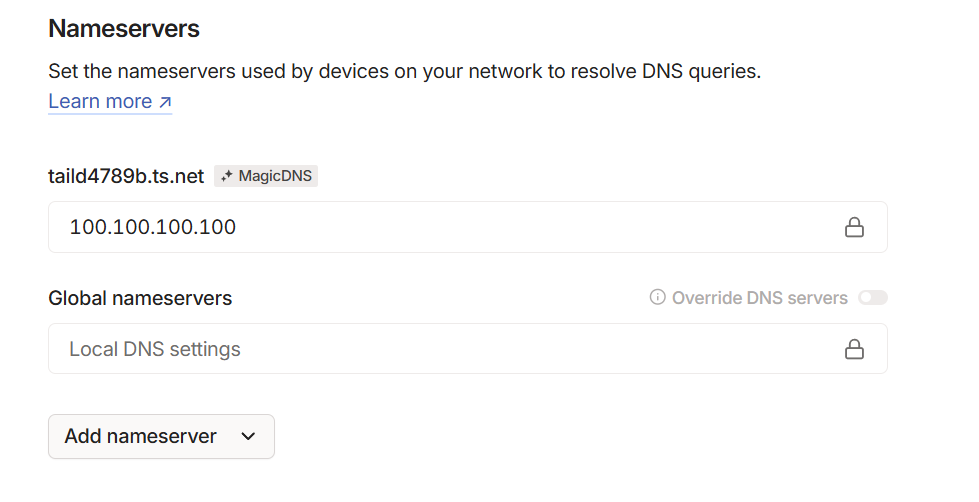The width and height of the screenshot is (979, 502).
Task: Click the external link arrow beside Learn more
Action: point(165,102)
